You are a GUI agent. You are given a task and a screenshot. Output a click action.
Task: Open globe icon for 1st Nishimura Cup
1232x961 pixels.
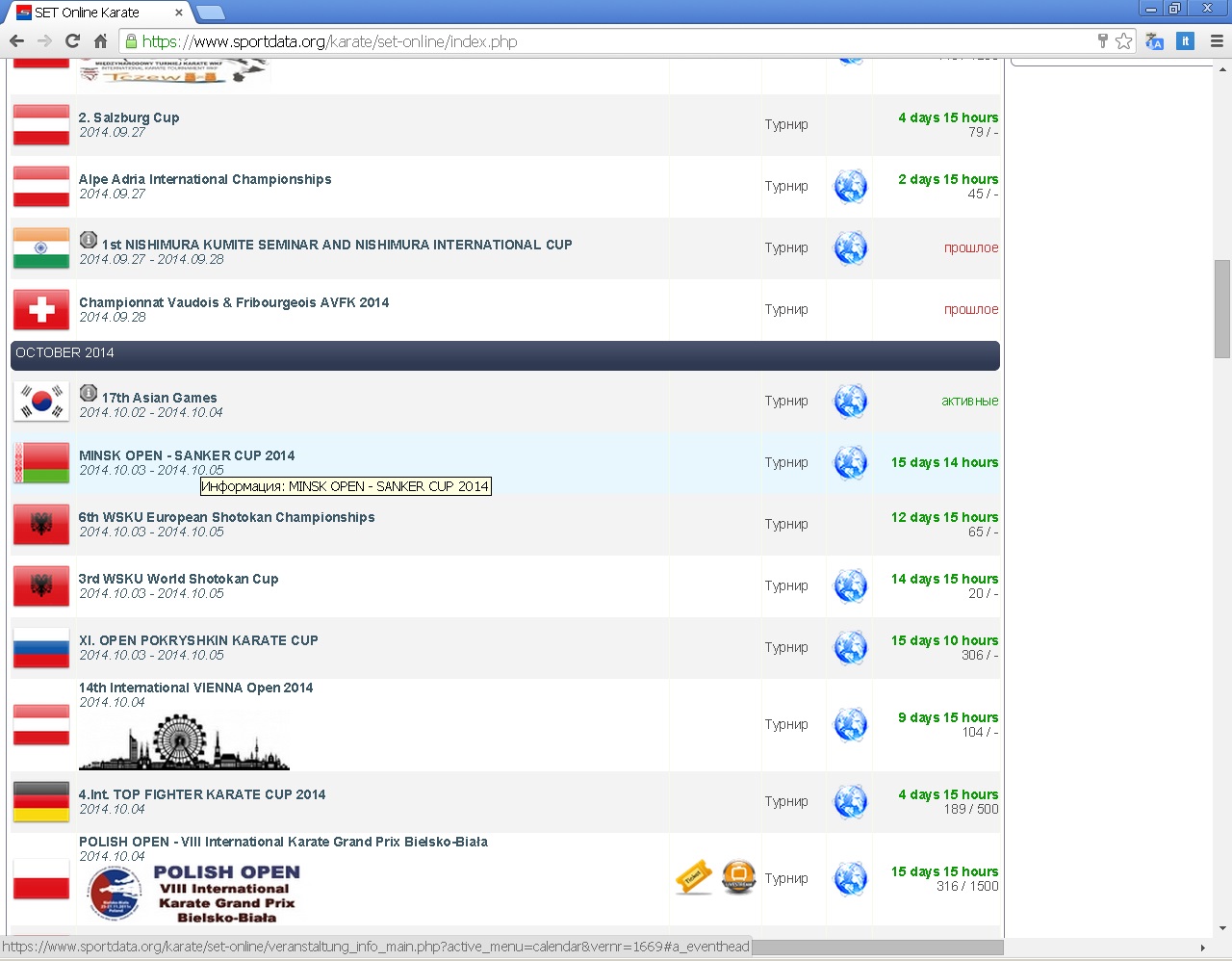(850, 247)
